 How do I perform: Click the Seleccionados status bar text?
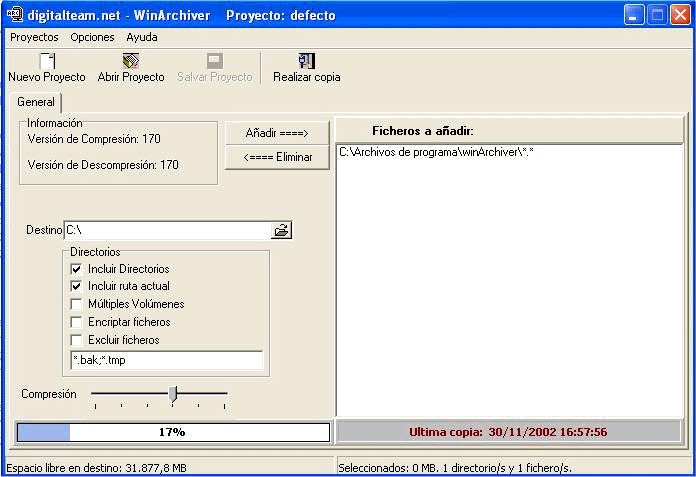pyautogui.click(x=455, y=468)
